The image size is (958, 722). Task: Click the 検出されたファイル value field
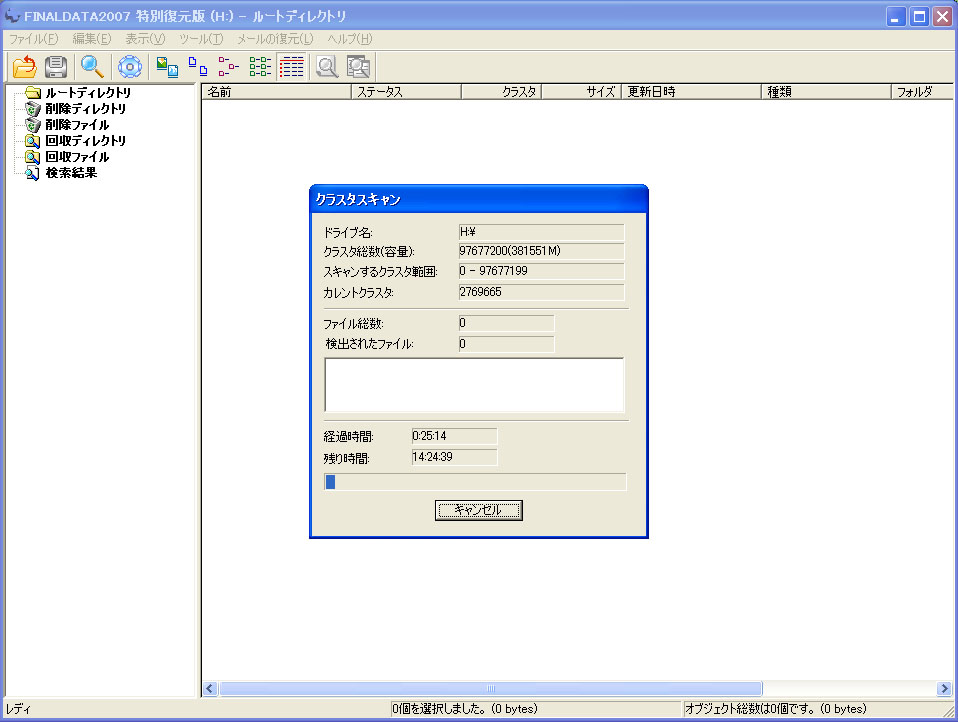click(506, 344)
